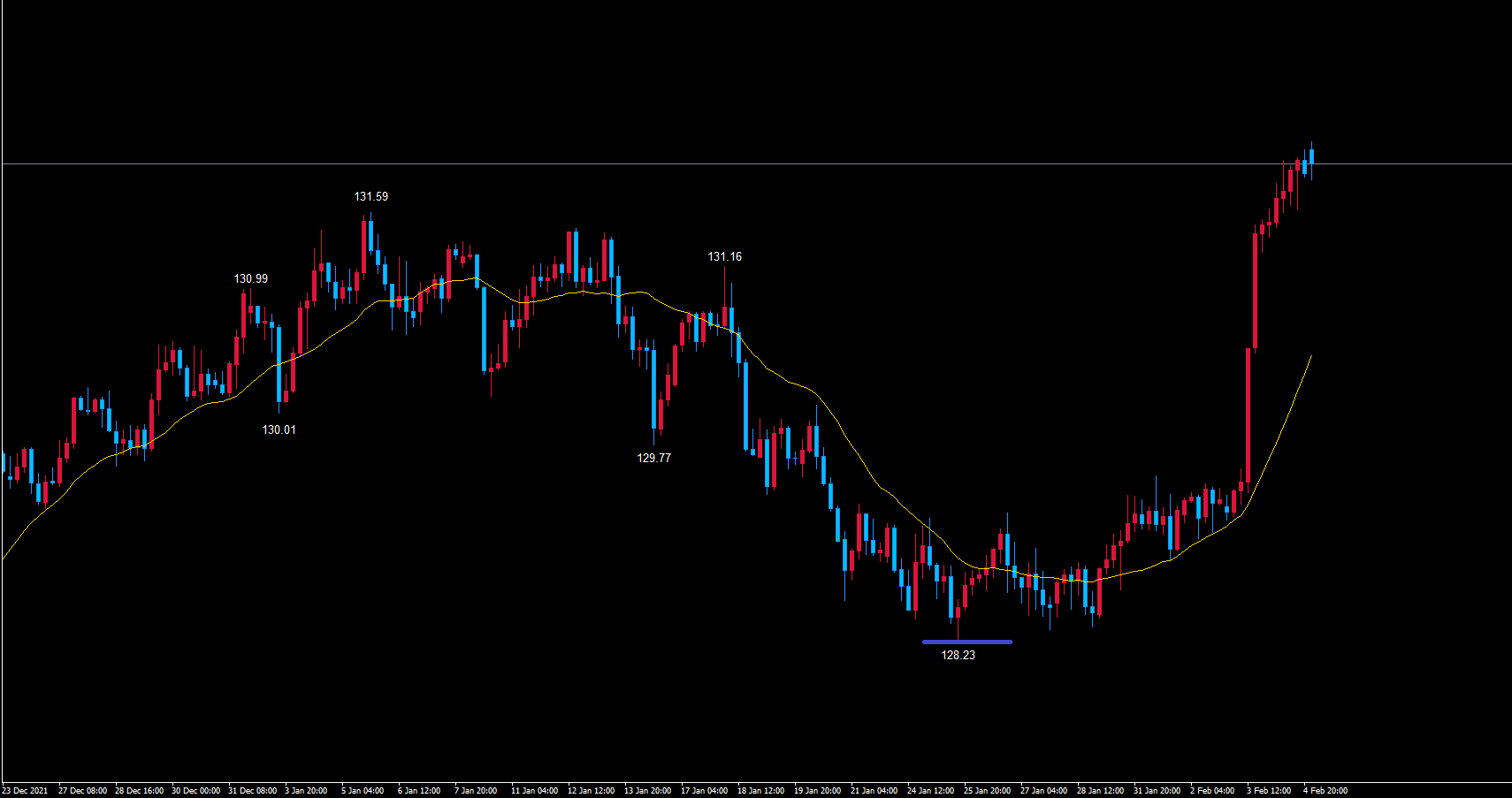The height and width of the screenshot is (798, 1512).
Task: Click the 130.01 swing low label
Action: 279,429
